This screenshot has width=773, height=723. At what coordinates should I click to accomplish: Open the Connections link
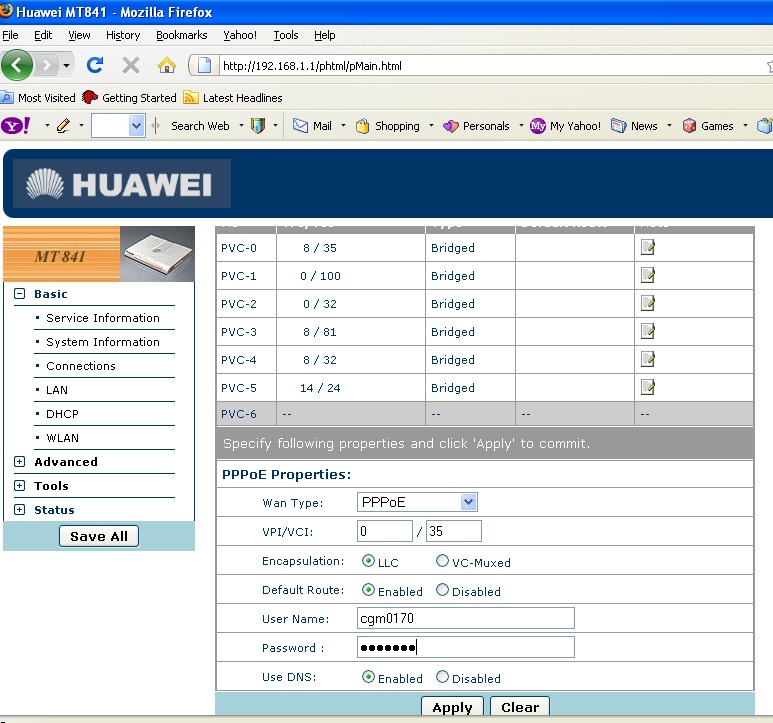(81, 366)
